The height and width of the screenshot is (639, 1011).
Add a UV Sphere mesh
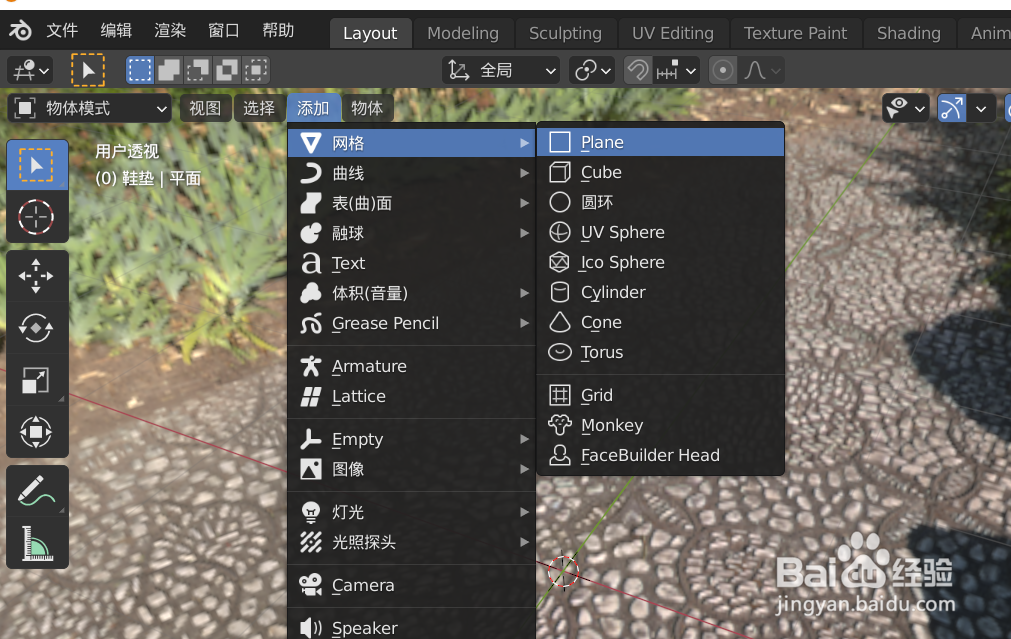(660, 232)
